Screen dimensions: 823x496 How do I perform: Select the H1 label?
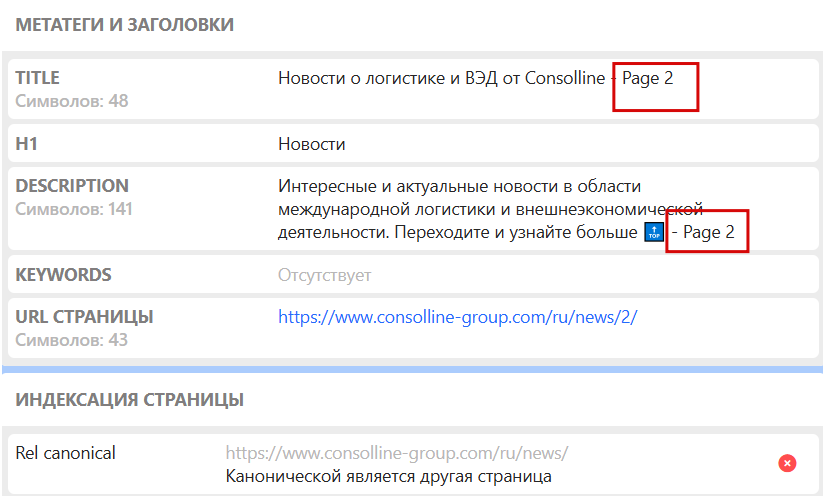click(x=26, y=144)
